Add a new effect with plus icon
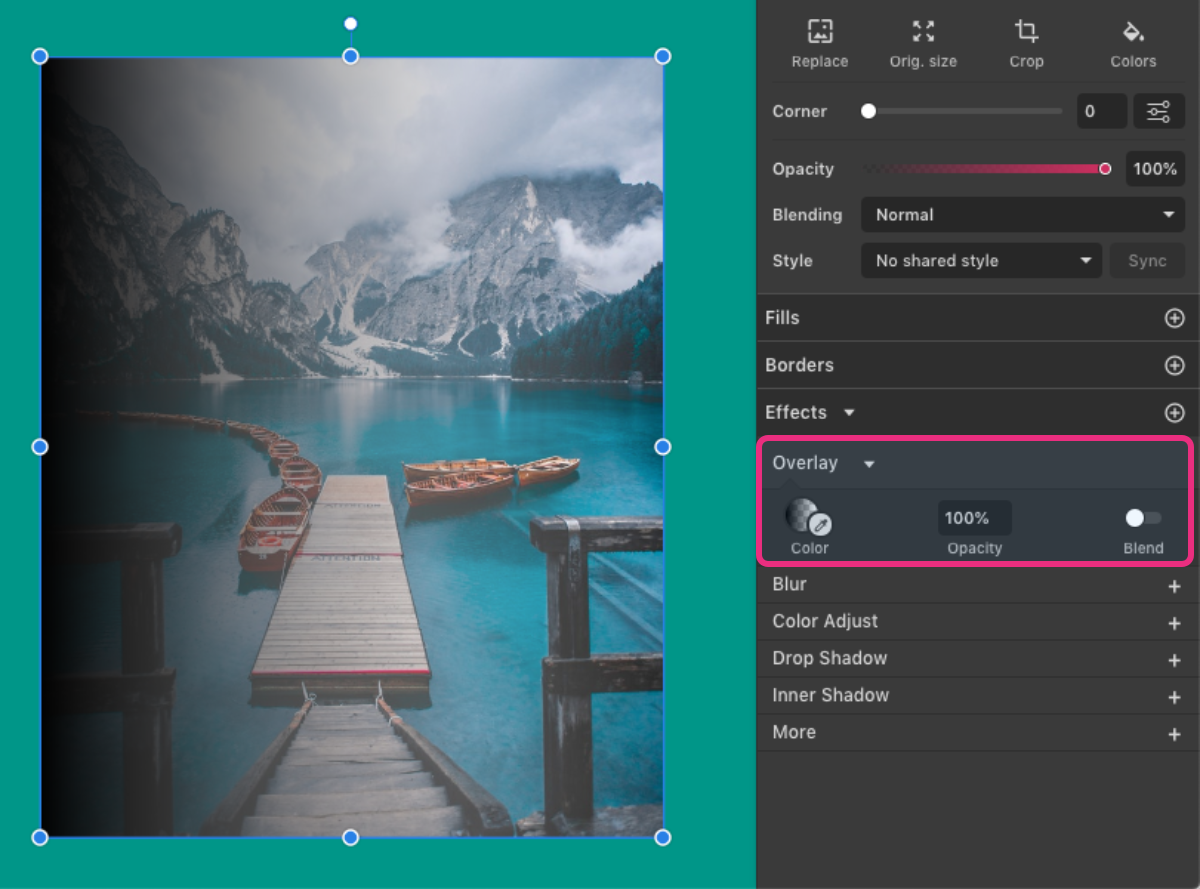Viewport: 1200px width, 889px height. (x=1174, y=413)
